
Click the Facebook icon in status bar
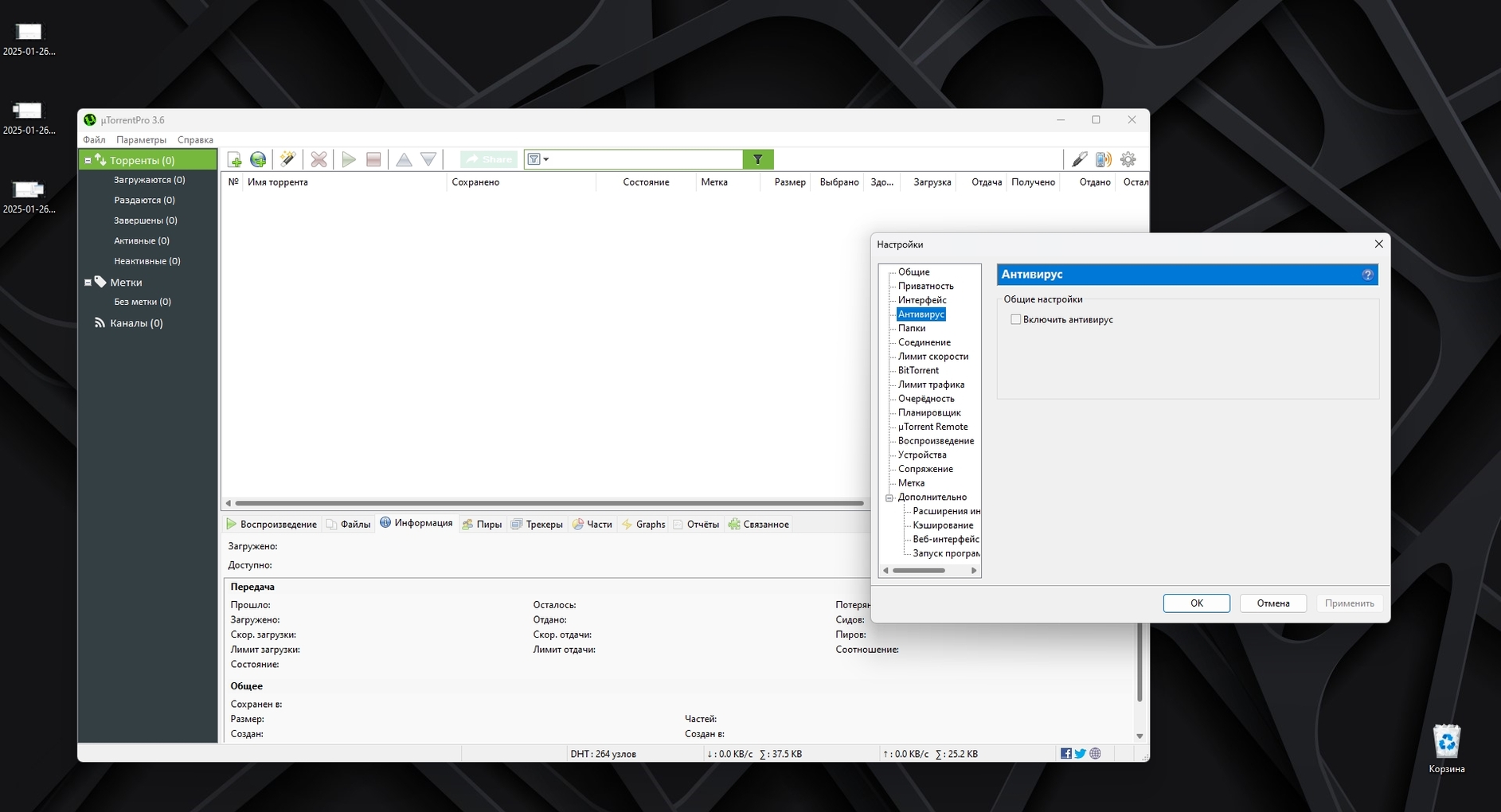tap(1066, 754)
